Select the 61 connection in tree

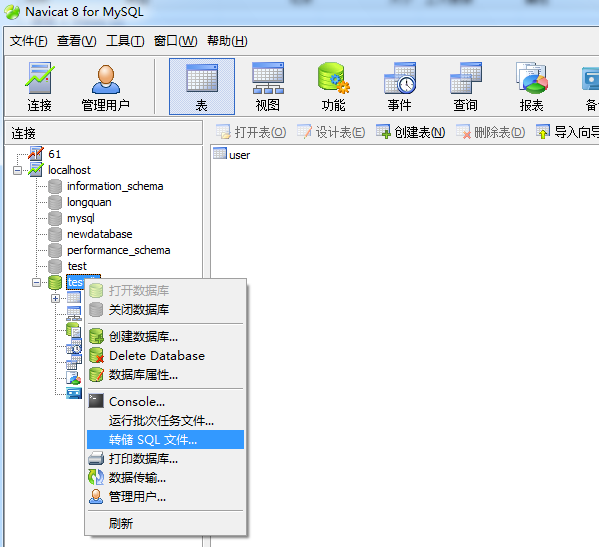tap(54, 154)
